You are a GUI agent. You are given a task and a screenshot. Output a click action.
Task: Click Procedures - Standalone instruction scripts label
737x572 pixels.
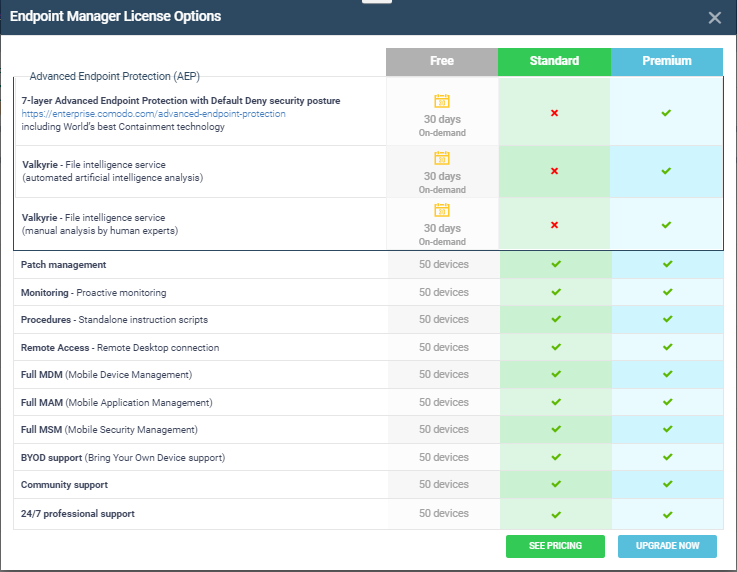[114, 320]
